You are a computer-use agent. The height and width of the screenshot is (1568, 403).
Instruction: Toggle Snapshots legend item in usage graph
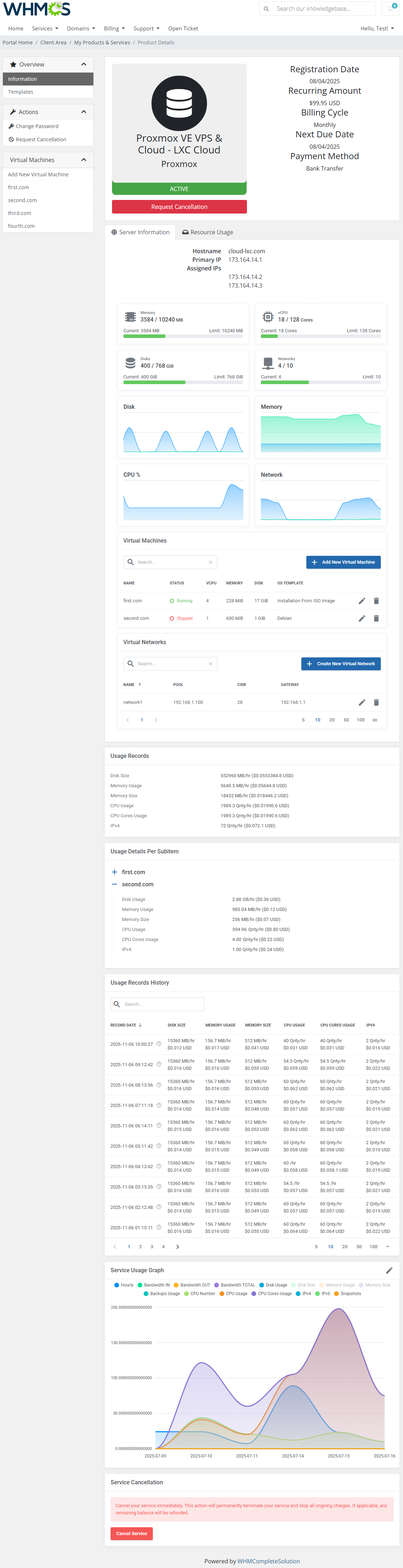[347, 1293]
